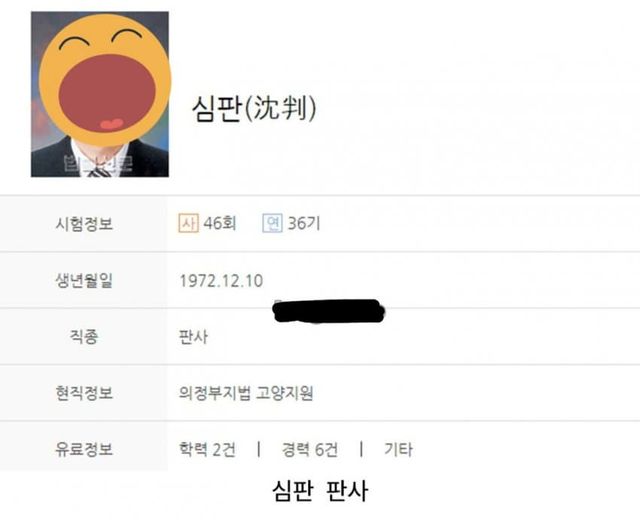The height and width of the screenshot is (520, 640).
Task: Select the birthdate 1972.12.10 value
Action: [221, 281]
